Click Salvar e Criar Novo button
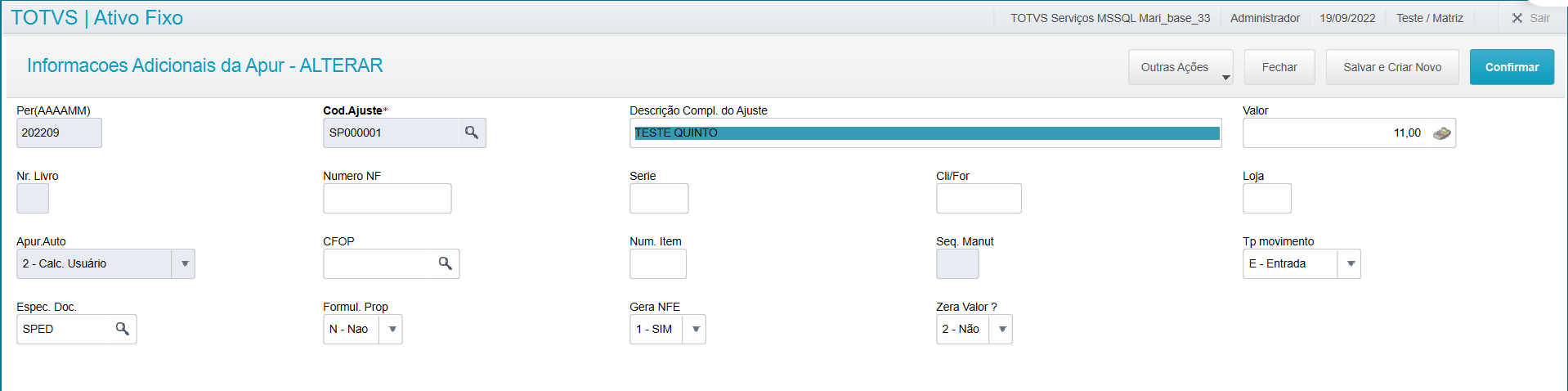 [1392, 67]
